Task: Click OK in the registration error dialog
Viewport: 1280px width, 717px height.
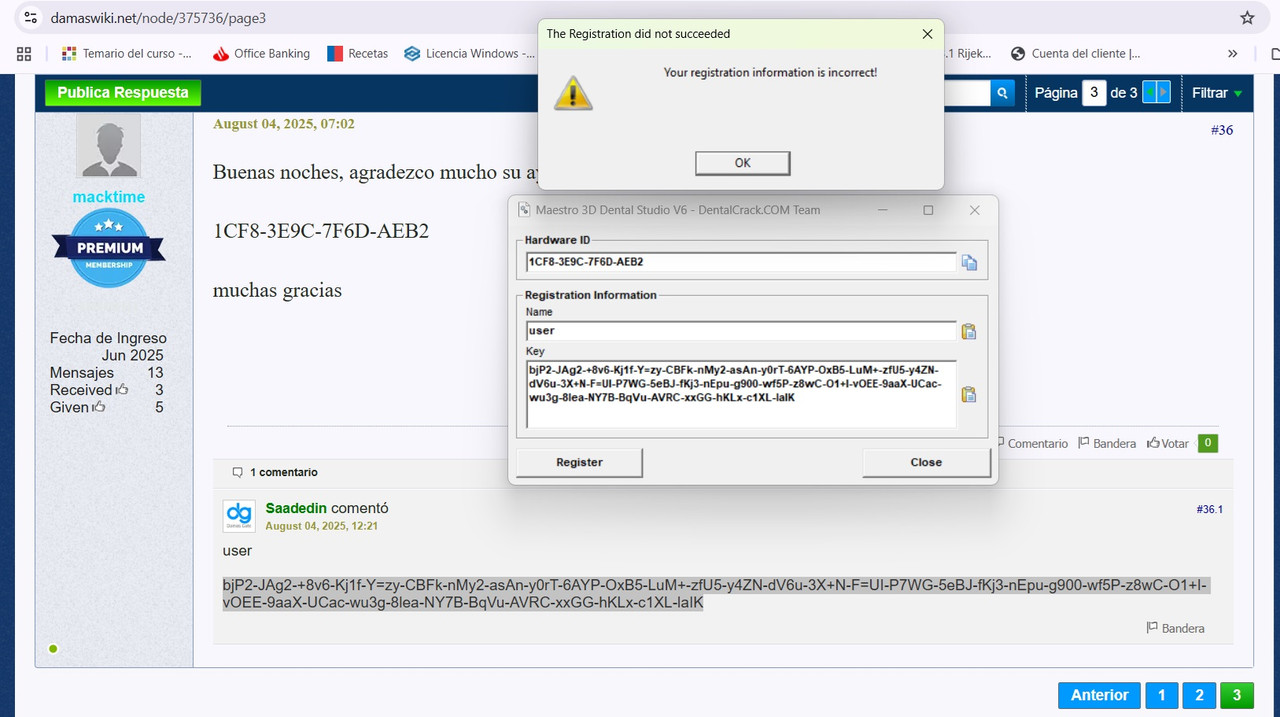Action: click(x=742, y=163)
